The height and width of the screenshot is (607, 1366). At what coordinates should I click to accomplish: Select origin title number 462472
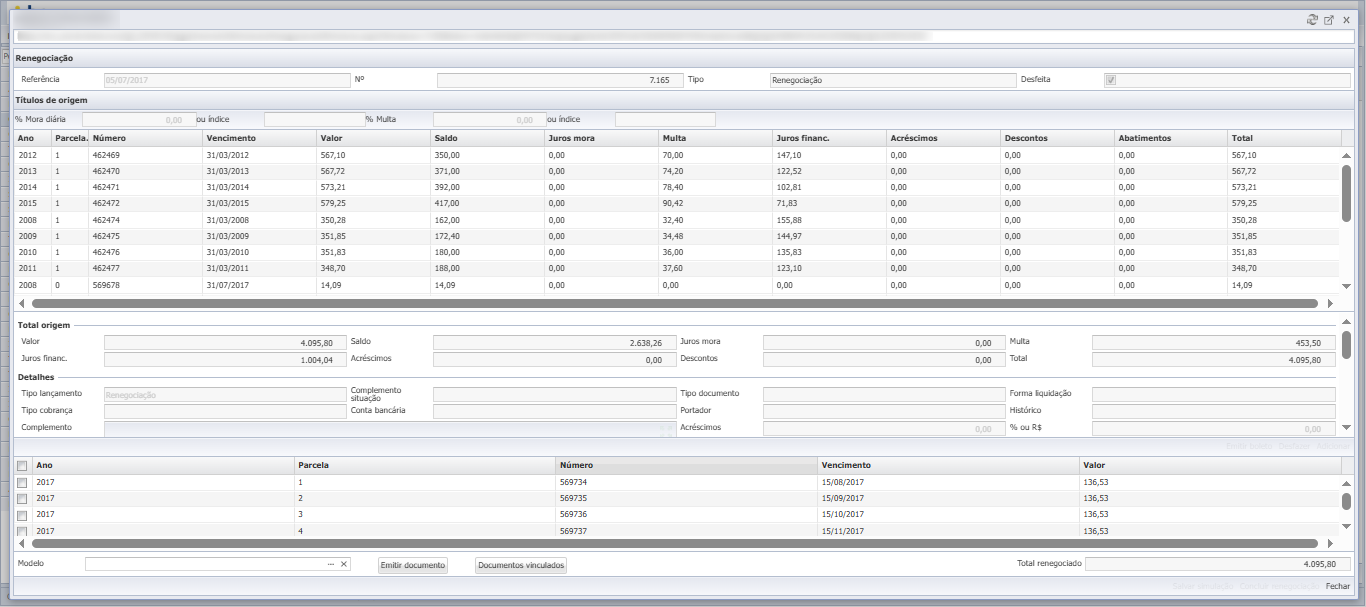tap(106, 203)
